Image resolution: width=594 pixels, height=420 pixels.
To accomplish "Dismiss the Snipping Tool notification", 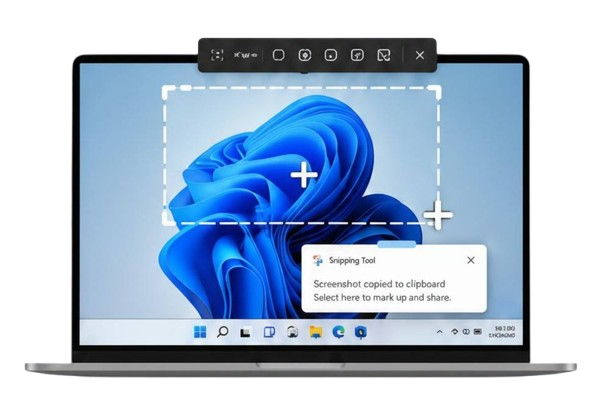I will tap(471, 260).
